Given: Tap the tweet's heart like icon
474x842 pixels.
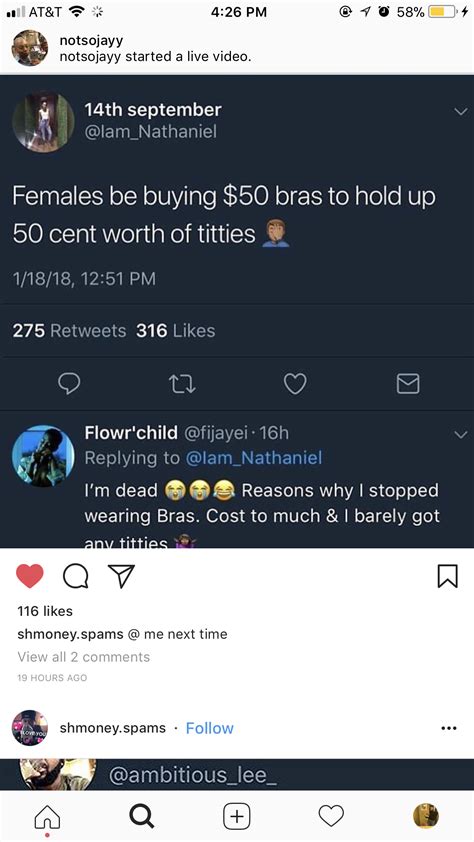Looking at the screenshot, I should tap(295, 383).
